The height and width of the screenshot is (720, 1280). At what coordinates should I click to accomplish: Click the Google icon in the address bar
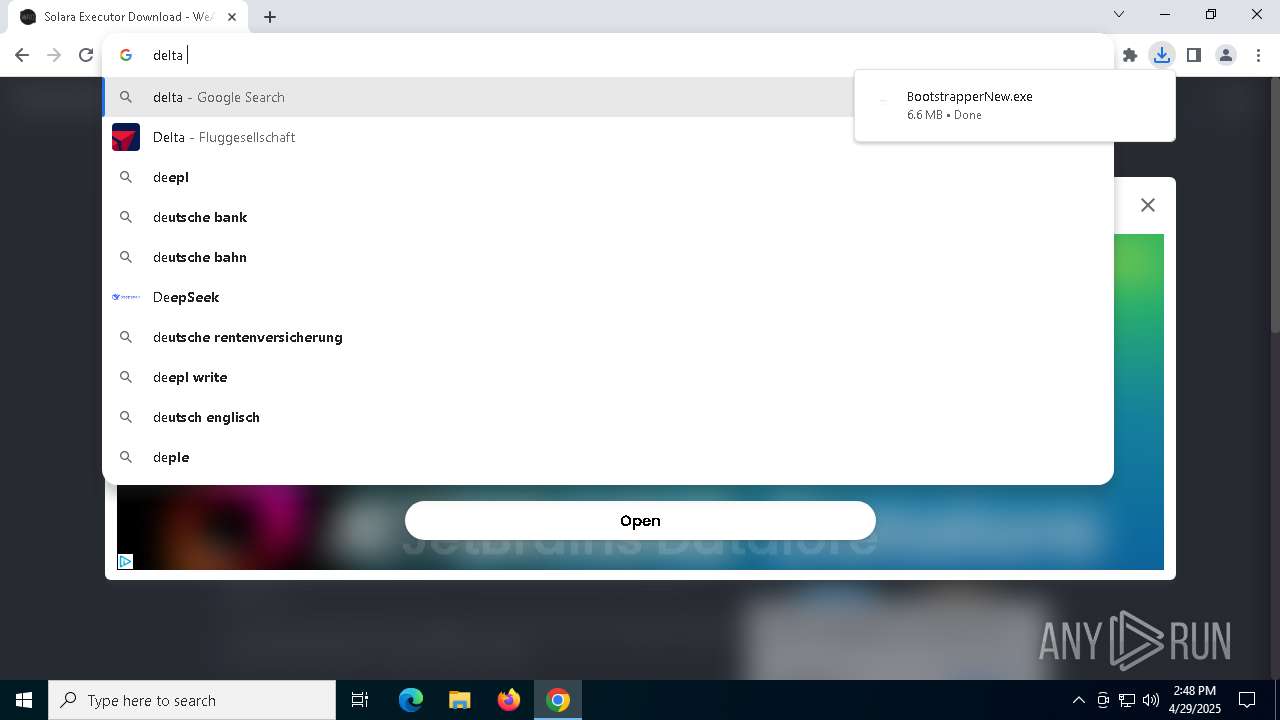pyautogui.click(x=126, y=55)
